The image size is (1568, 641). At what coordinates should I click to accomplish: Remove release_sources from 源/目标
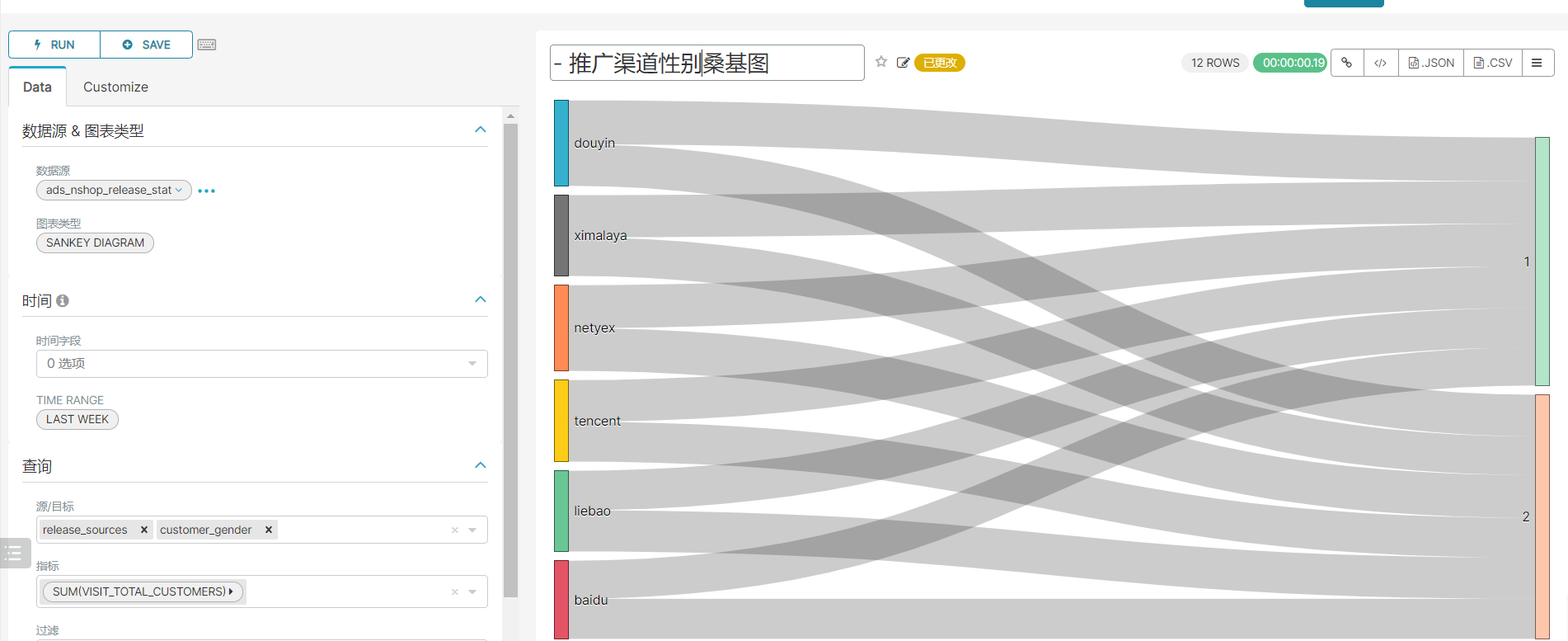[x=144, y=530]
